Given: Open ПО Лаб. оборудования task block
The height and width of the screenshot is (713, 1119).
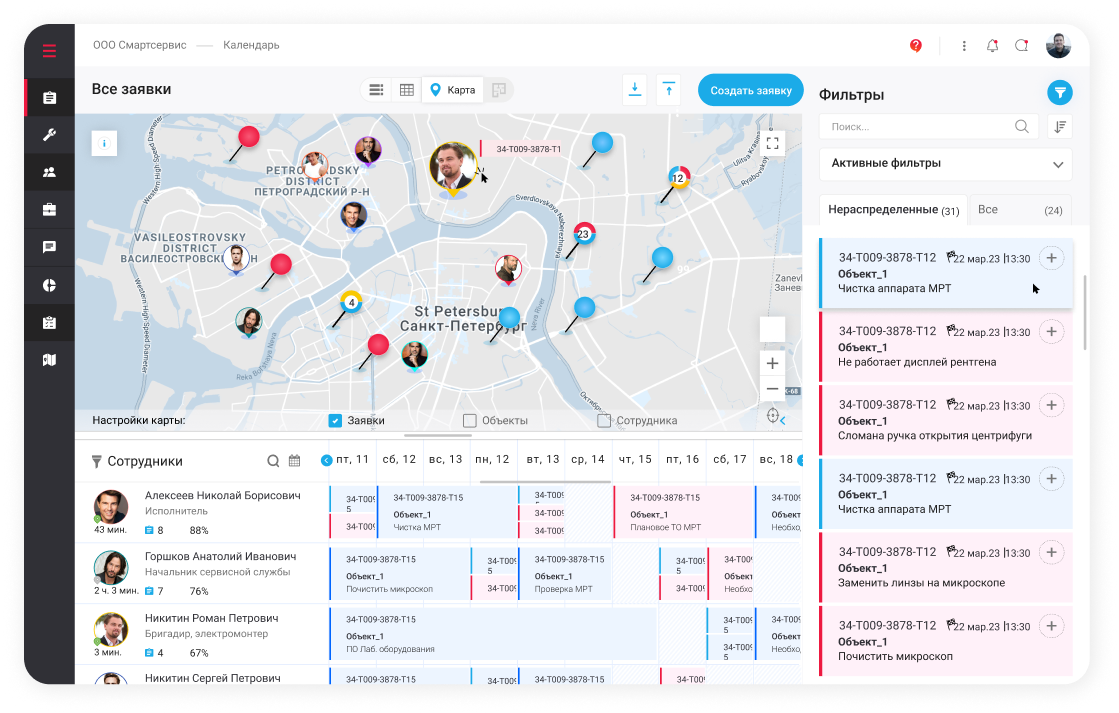Looking at the screenshot, I should 492,634.
